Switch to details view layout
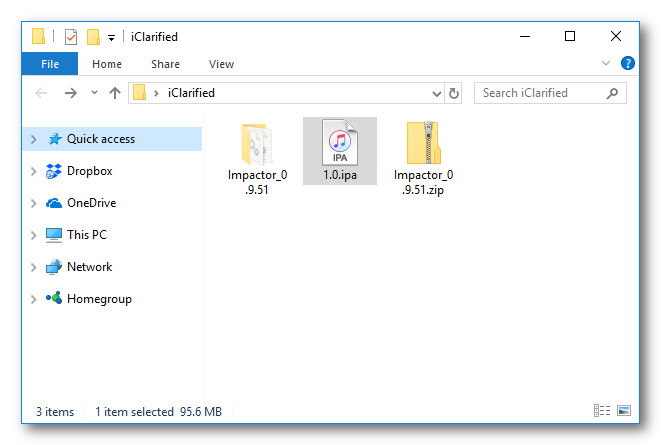 [602, 411]
